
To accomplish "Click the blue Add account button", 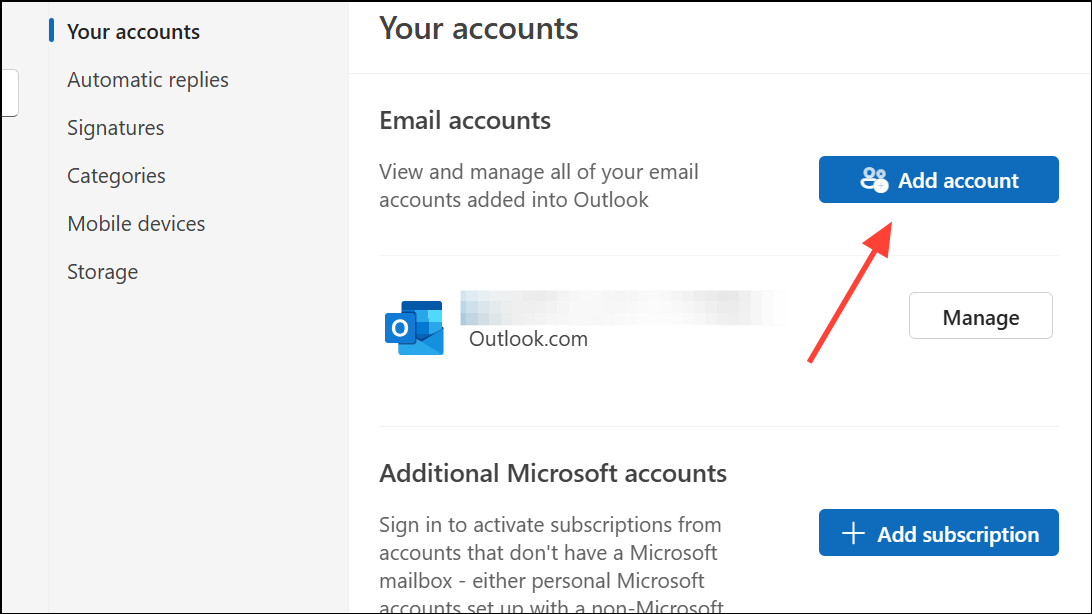I will [939, 180].
